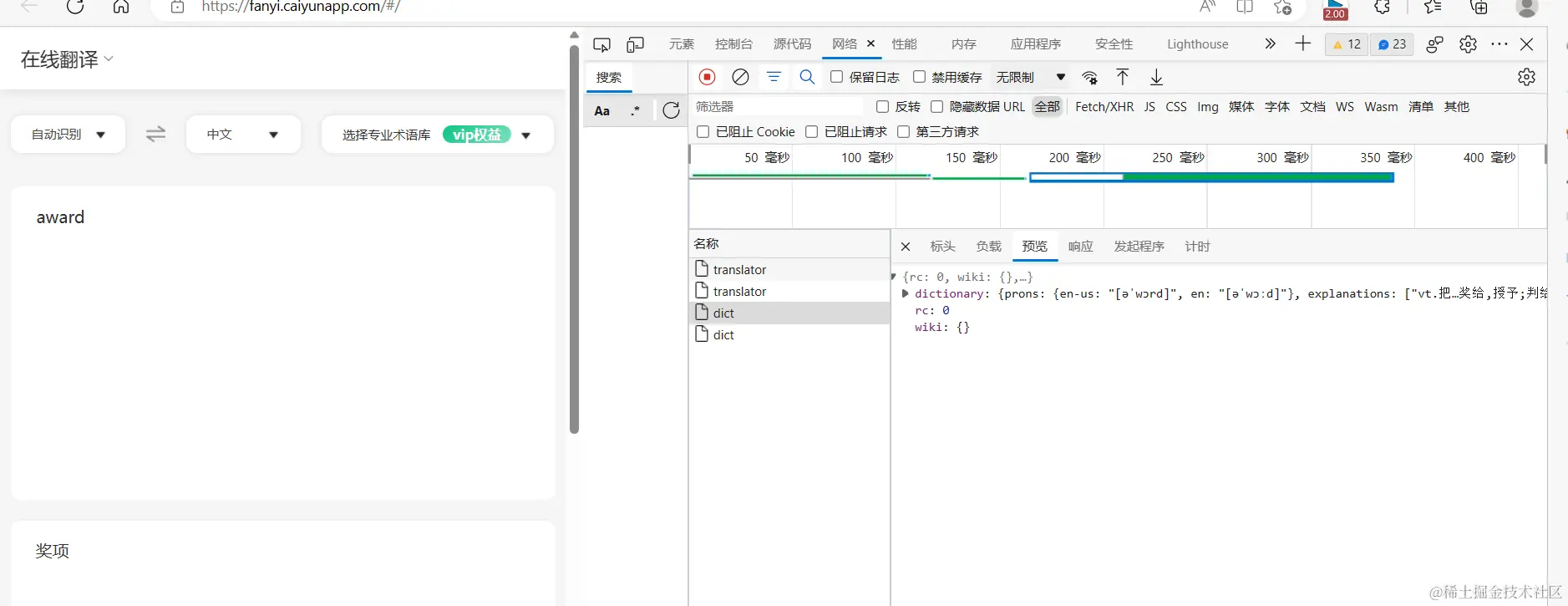The height and width of the screenshot is (606, 1568).
Task: Open the DevTools feedback/connections icon
Action: click(1434, 44)
